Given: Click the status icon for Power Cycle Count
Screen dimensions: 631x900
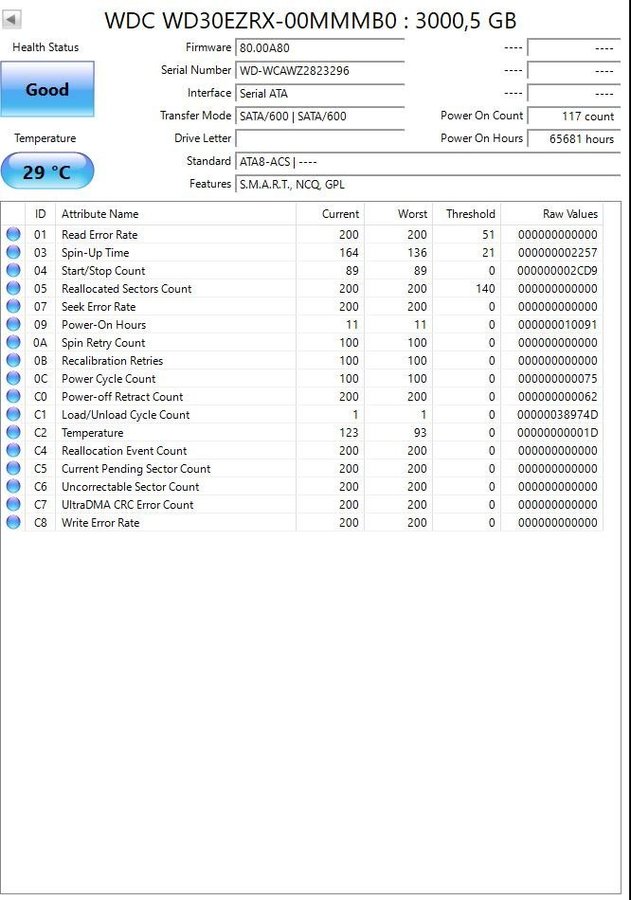Looking at the screenshot, I should (x=13, y=378).
